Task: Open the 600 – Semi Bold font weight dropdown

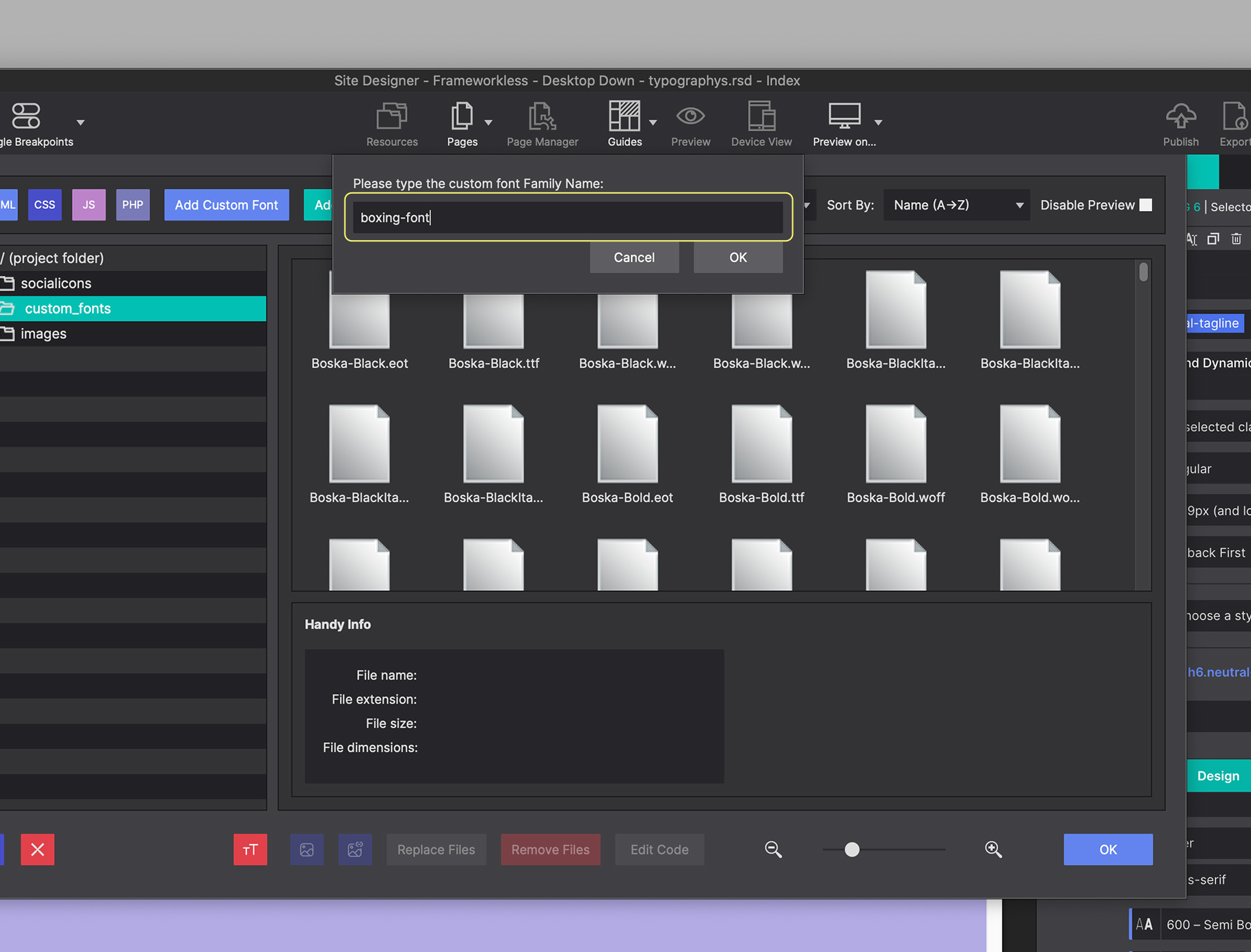Action: (x=1207, y=924)
